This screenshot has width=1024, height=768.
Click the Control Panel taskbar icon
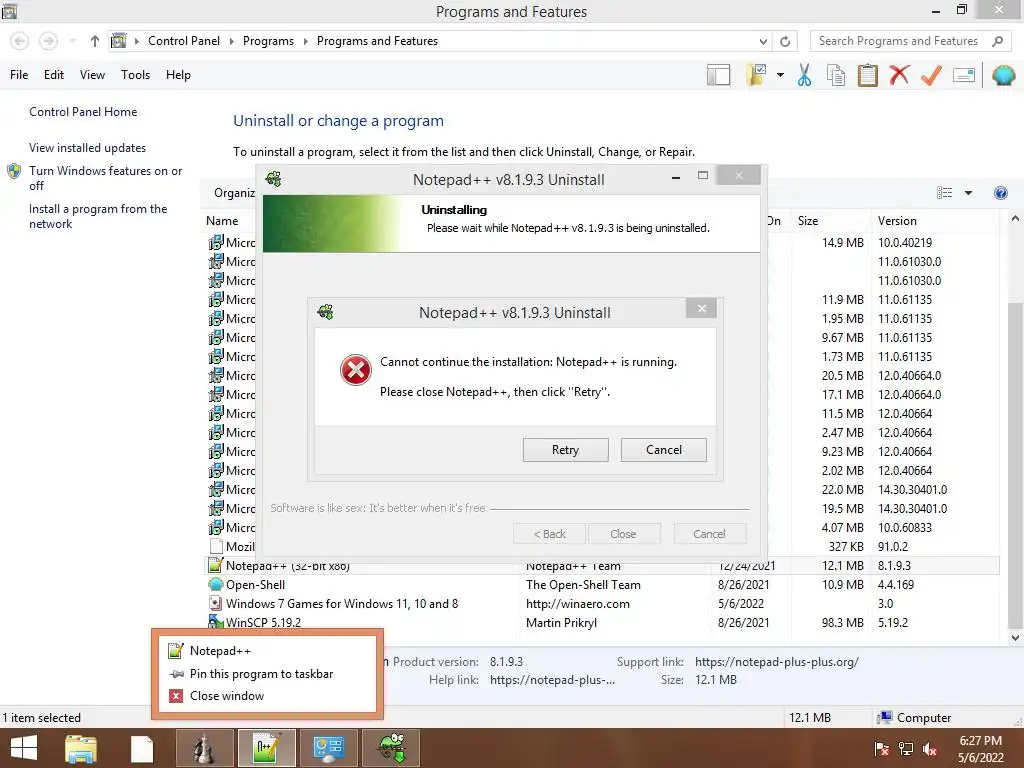[328, 748]
